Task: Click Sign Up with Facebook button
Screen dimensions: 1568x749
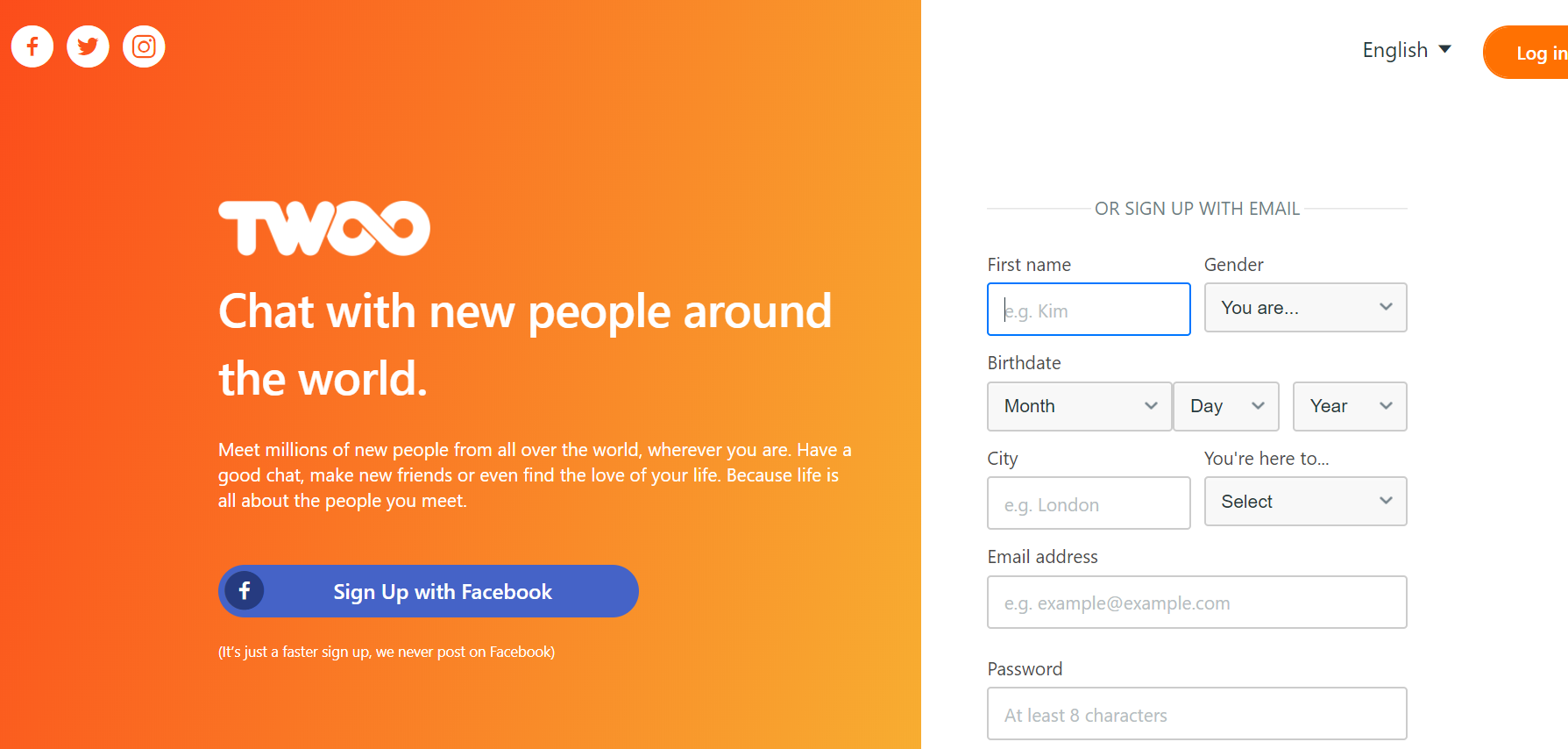Action: click(x=429, y=591)
